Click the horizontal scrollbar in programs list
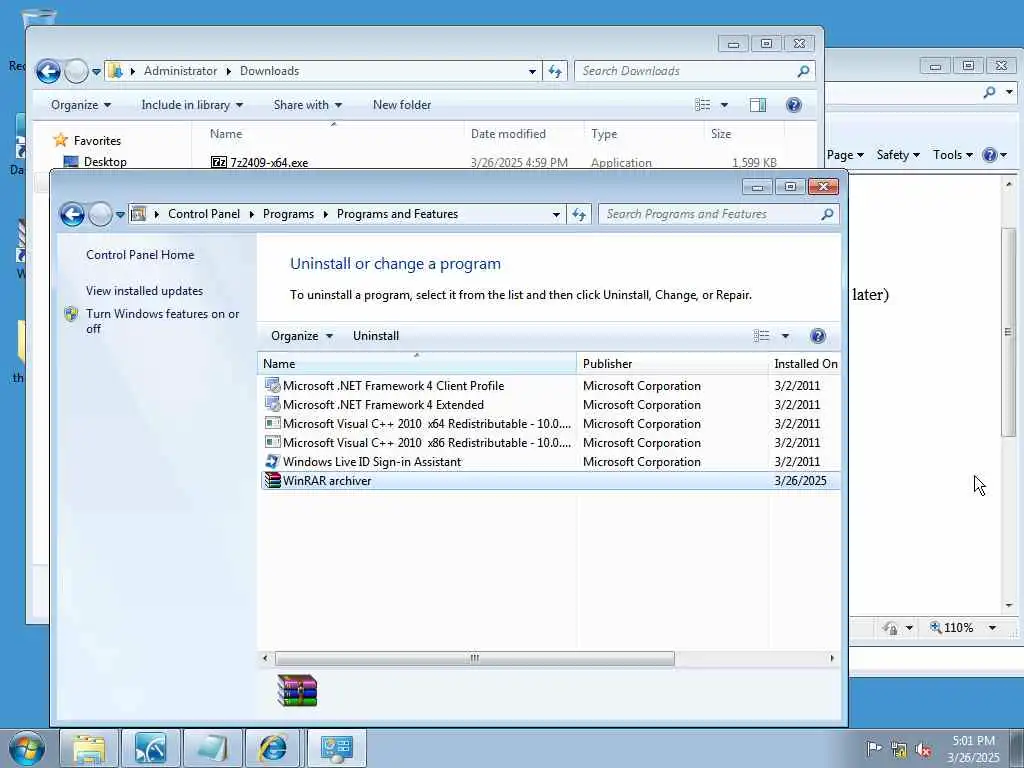 click(x=474, y=658)
